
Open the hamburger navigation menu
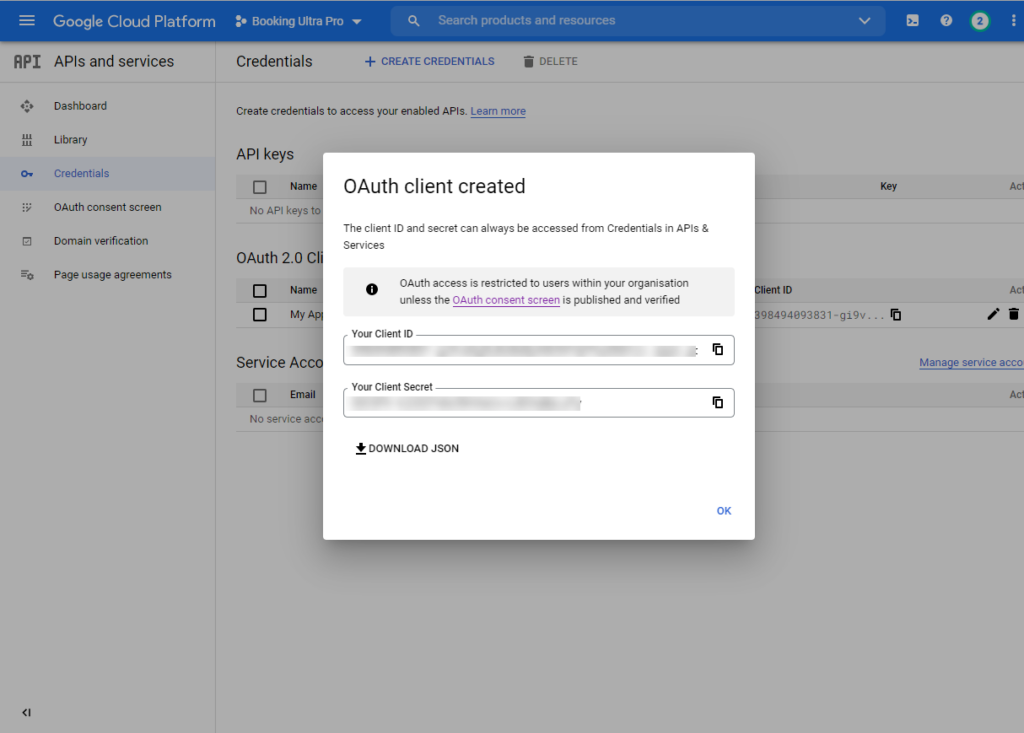[27, 20]
